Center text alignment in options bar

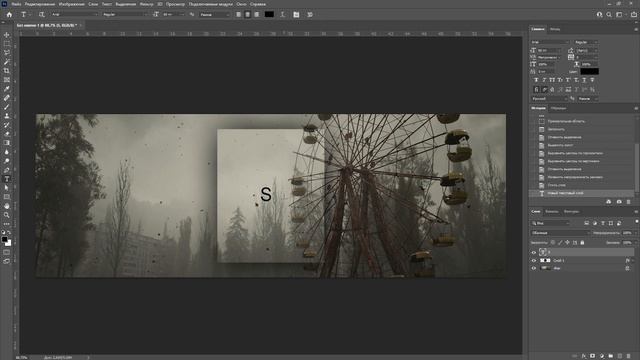247,14
